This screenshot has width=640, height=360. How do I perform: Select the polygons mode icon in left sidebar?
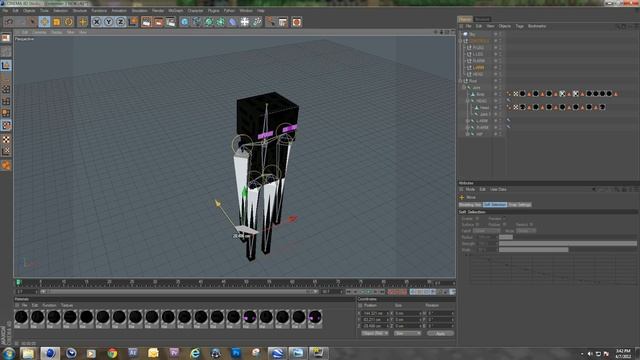[6, 113]
